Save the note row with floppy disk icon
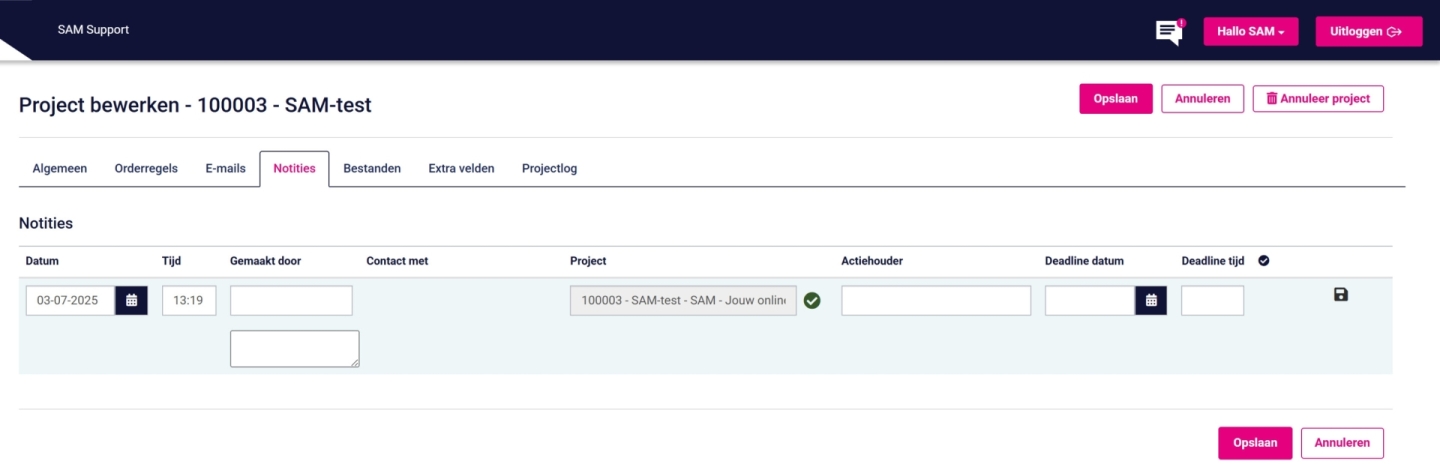1440x473 pixels. tap(1341, 294)
